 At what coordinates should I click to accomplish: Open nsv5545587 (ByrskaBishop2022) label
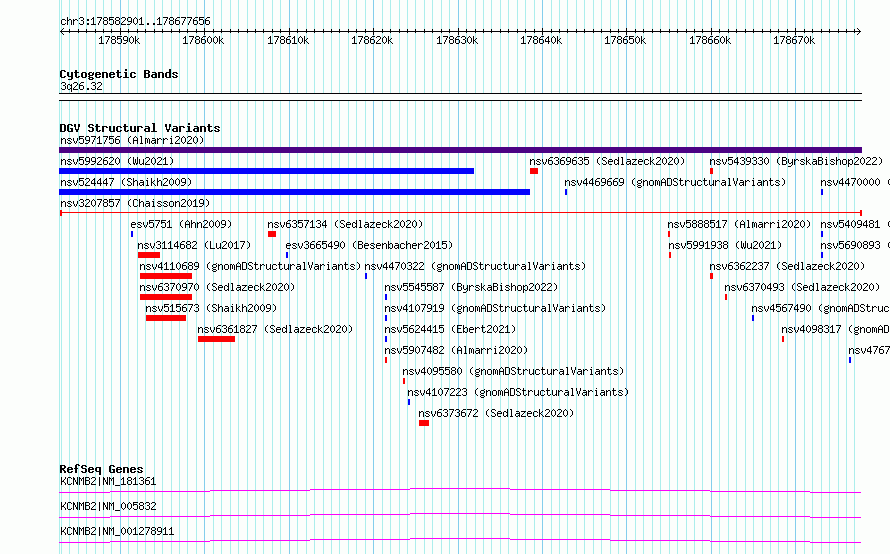[471, 287]
